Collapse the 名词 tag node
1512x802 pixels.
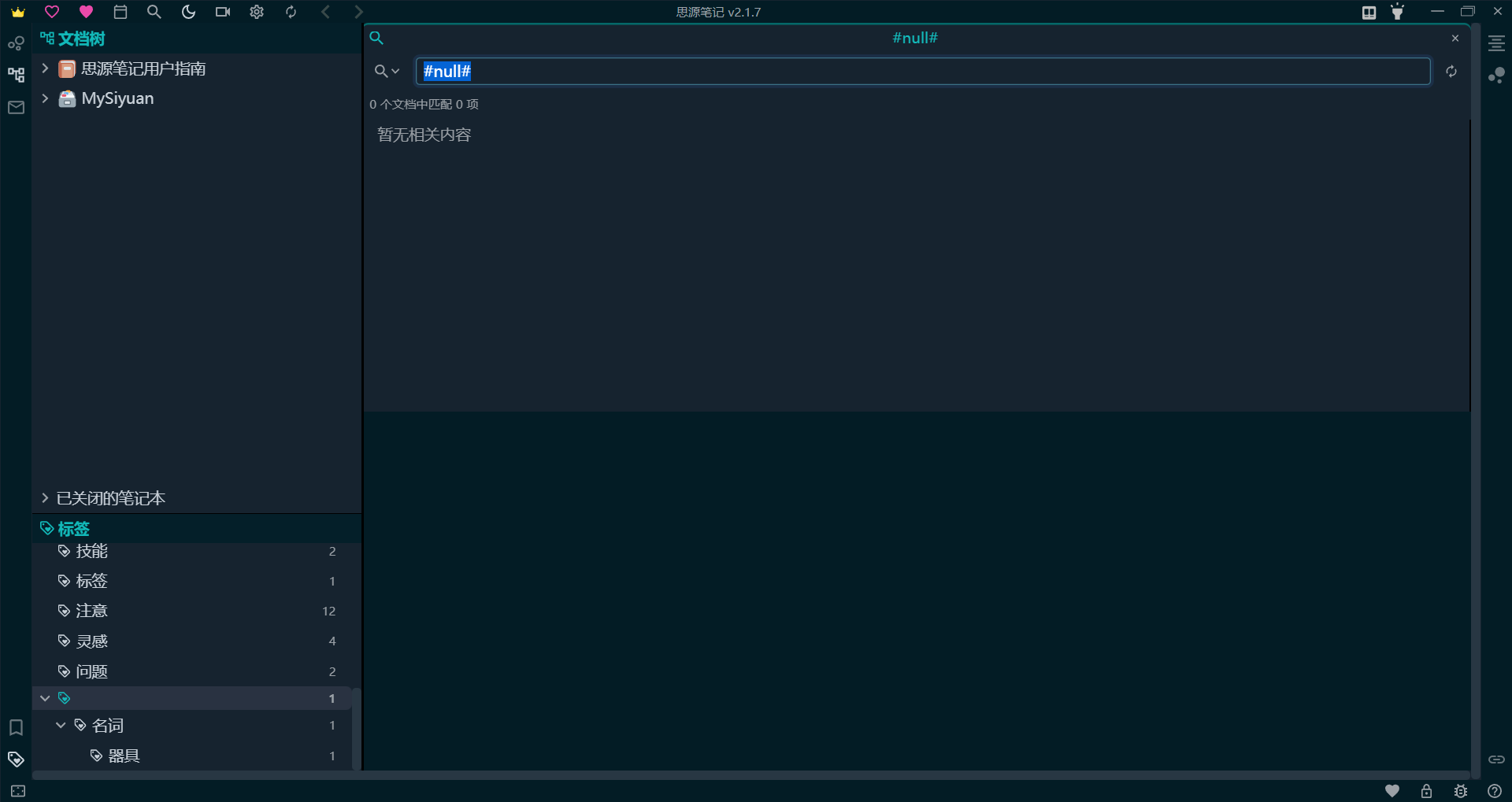[x=61, y=726]
